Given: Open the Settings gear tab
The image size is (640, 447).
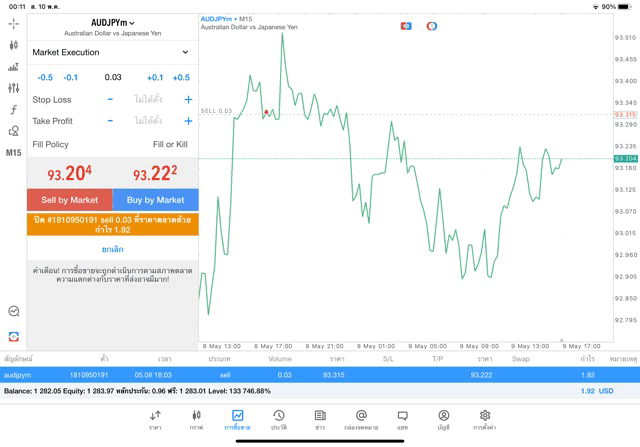Looking at the screenshot, I should click(x=485, y=420).
